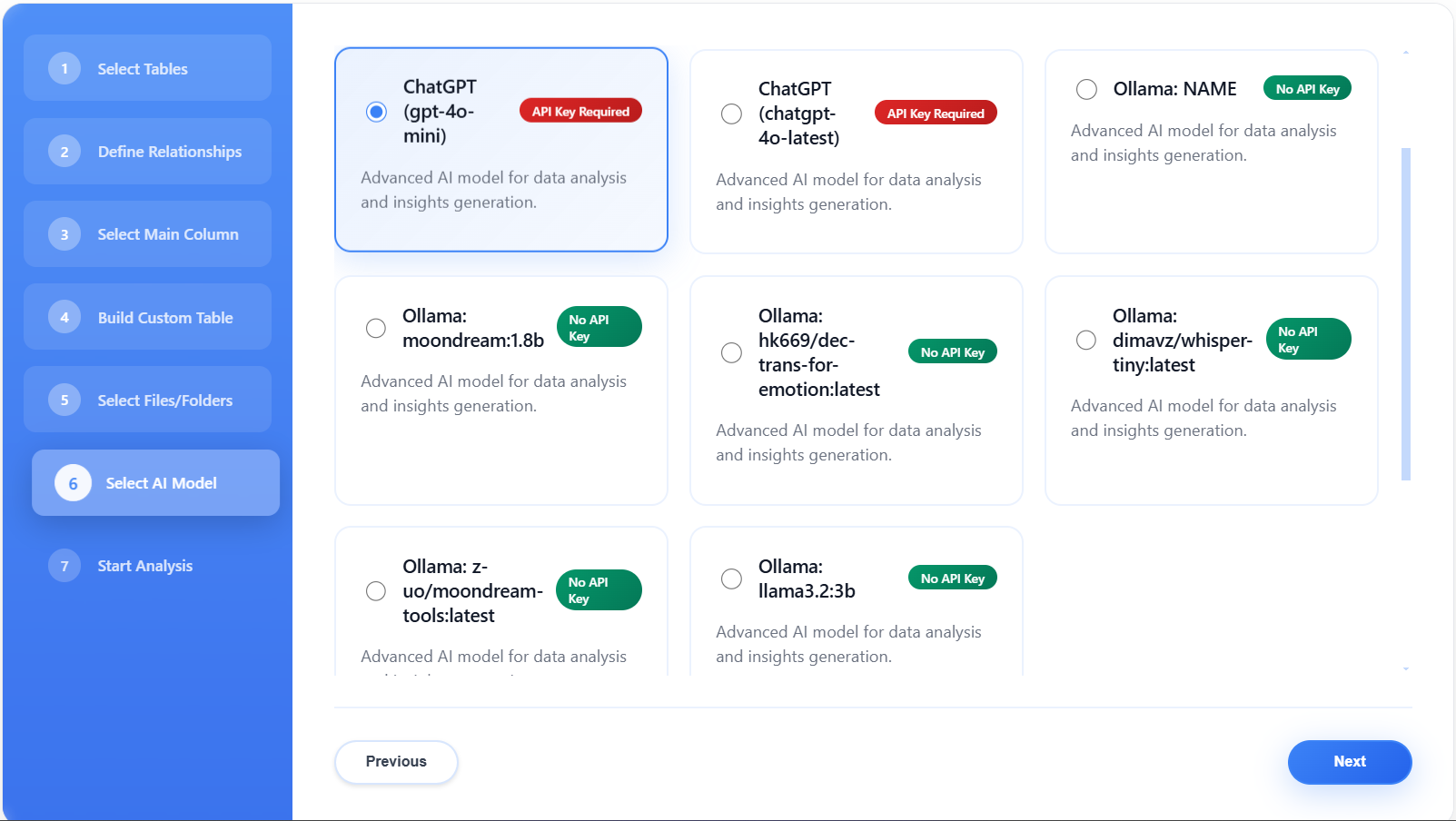This screenshot has height=821, width=1456.
Task: Click API Key Required badge on chatgpt-4o-latest card
Action: click(936, 114)
